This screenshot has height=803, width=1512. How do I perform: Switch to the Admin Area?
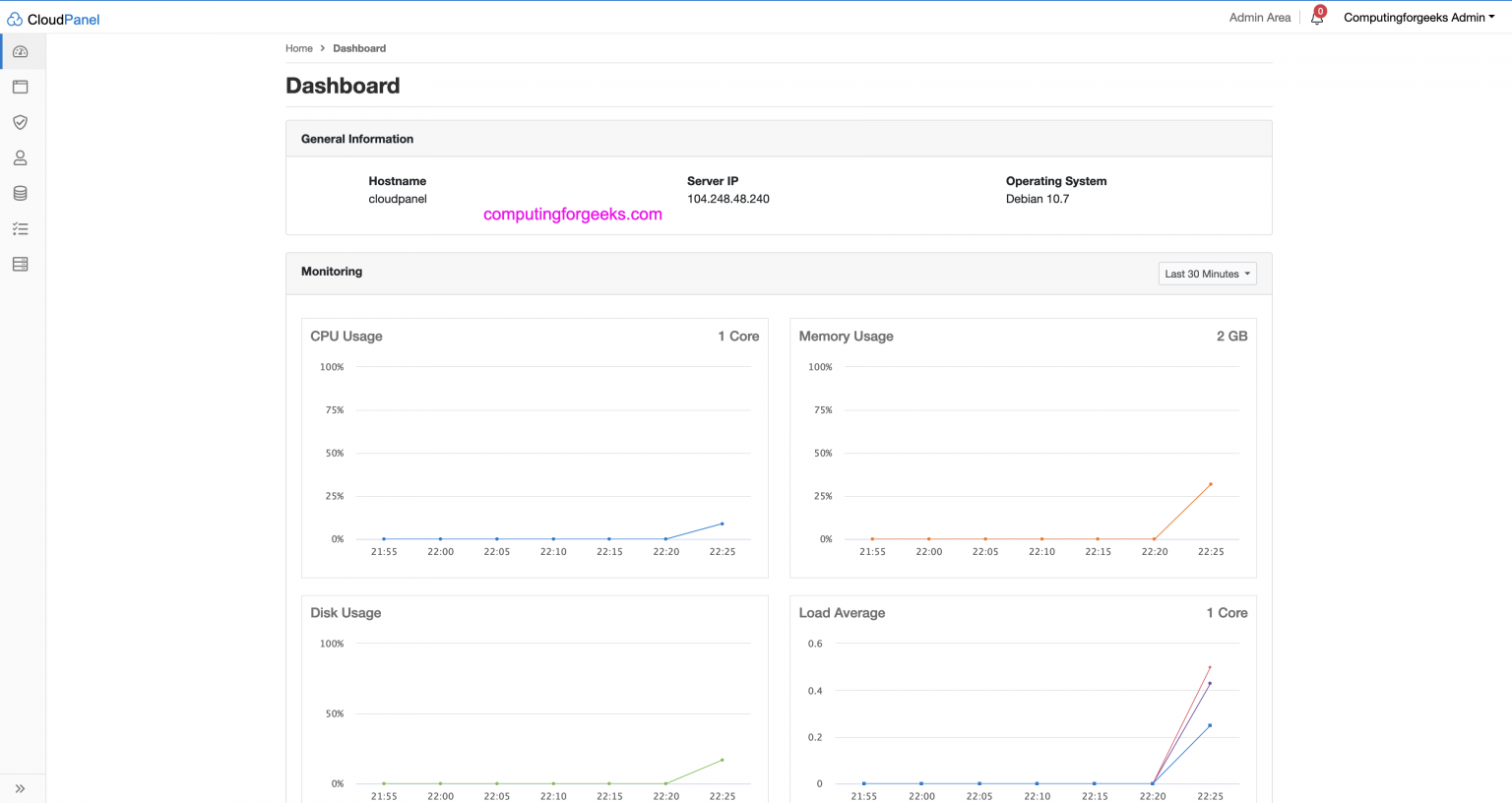point(1259,17)
